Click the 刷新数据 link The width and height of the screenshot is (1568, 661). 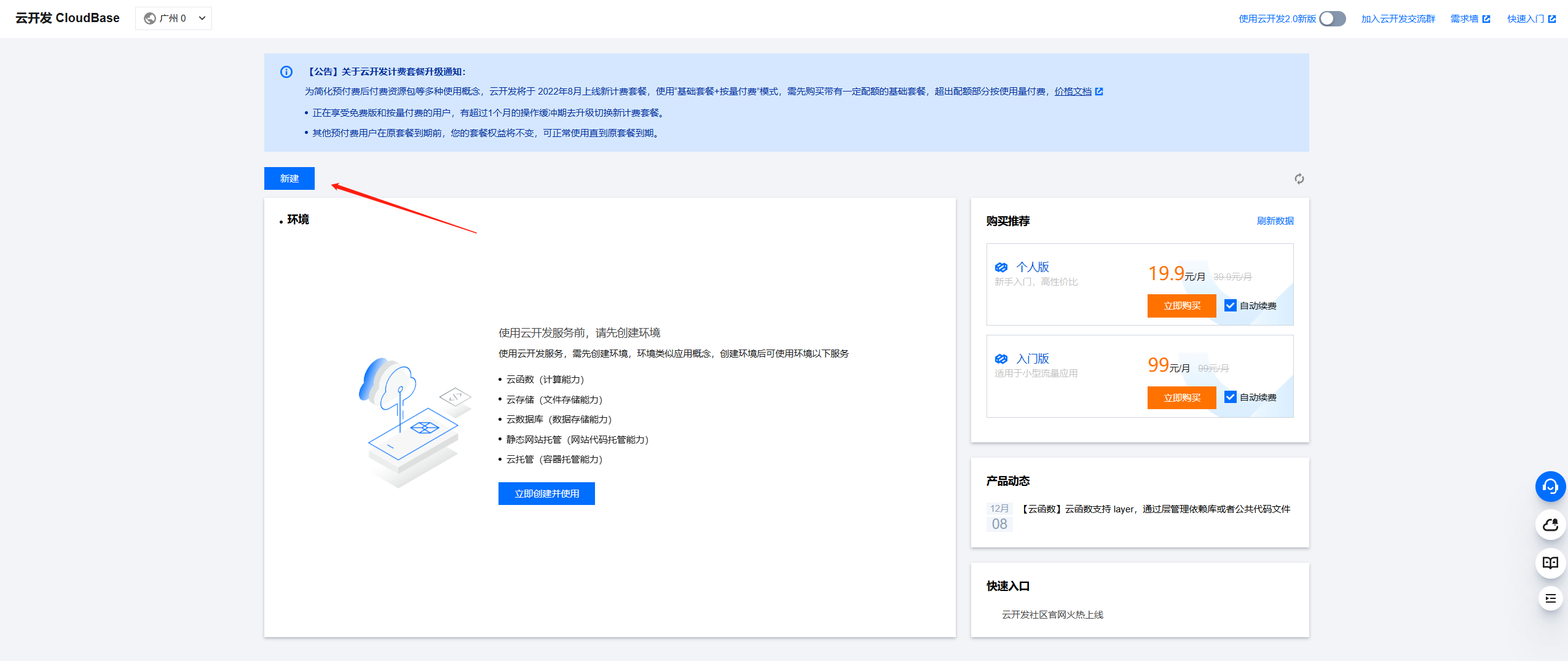[1275, 221]
